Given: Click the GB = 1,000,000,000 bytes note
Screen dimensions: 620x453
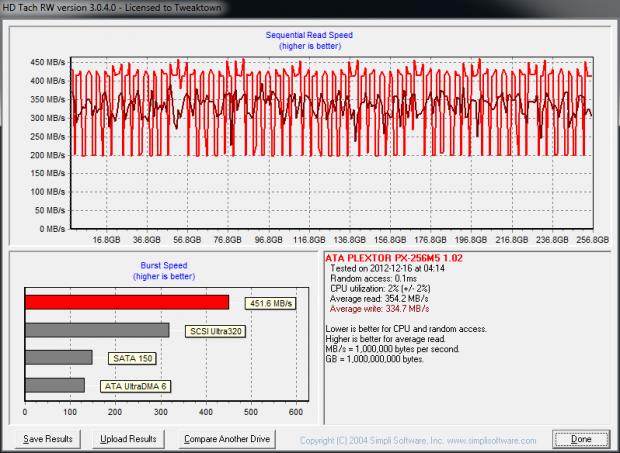Looking at the screenshot, I should 374,359.
